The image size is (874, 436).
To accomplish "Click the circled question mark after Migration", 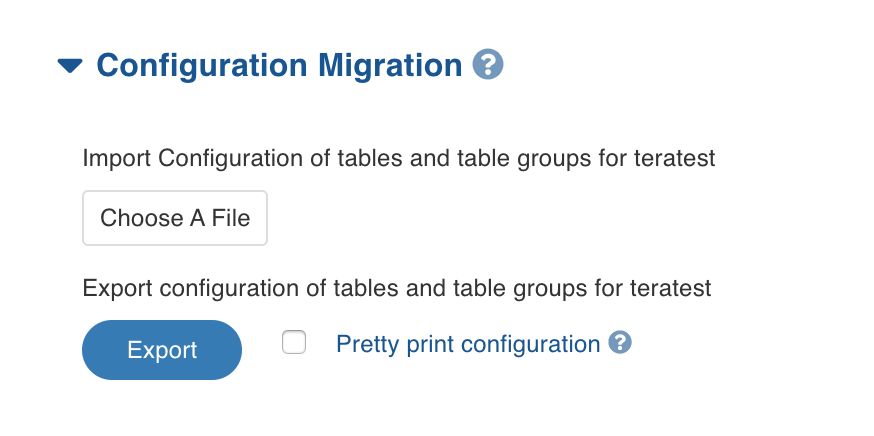I will pos(488,65).
